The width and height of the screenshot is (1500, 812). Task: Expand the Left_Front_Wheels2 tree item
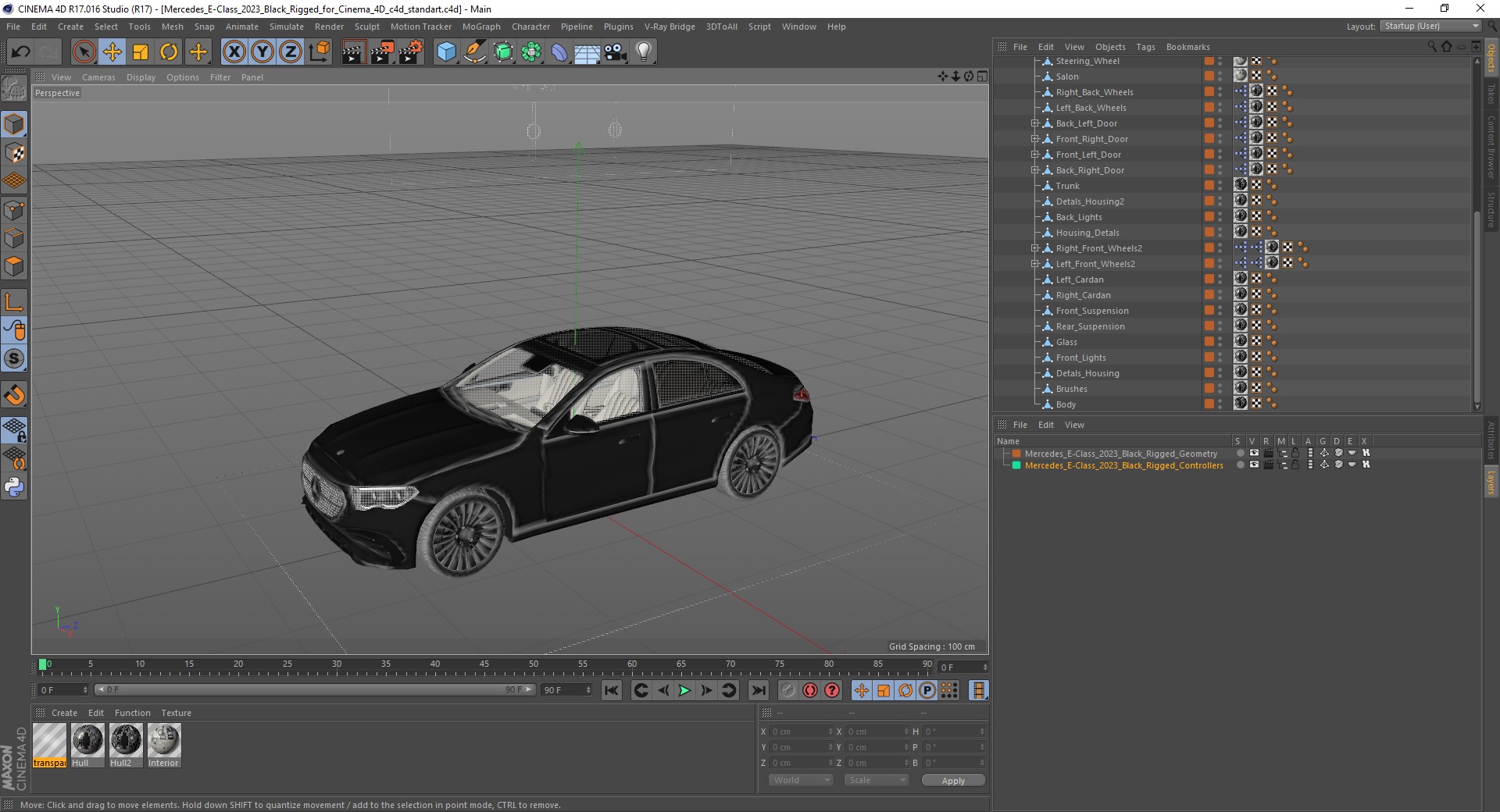point(1034,264)
